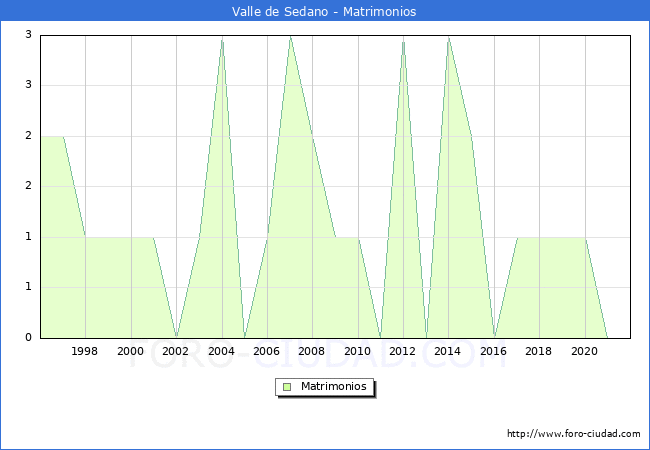This screenshot has width=650, height=450.
Task: Click the 2010 x-axis label
Action: 357,351
